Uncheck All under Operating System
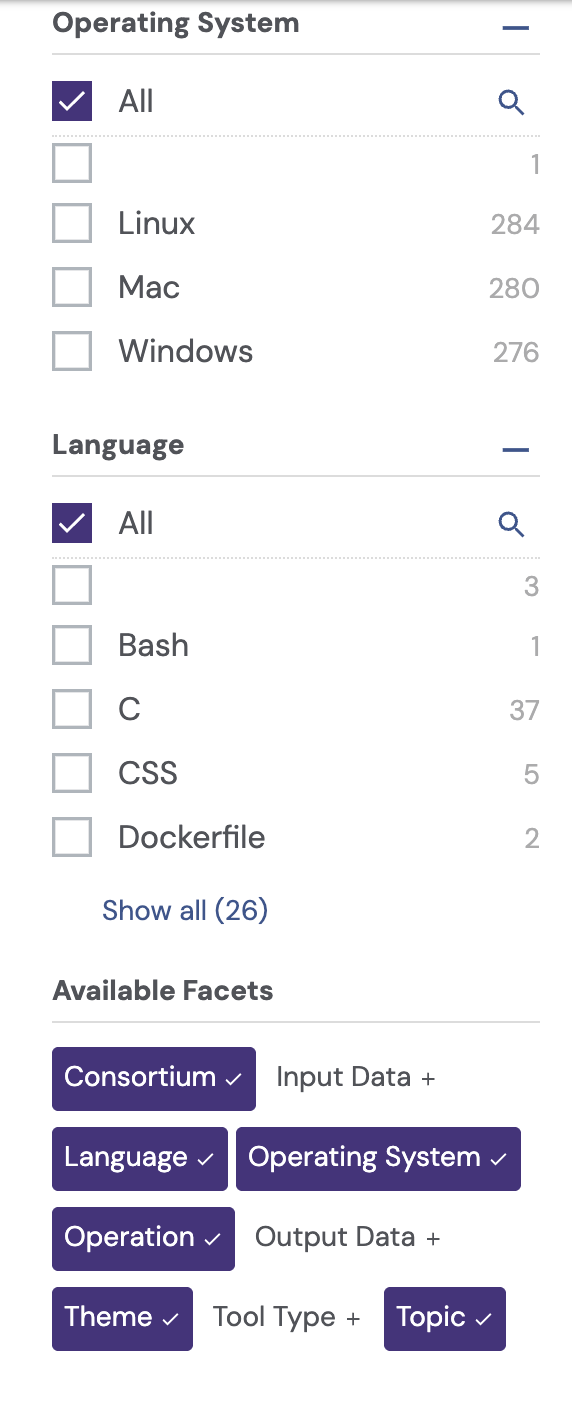 click(x=72, y=101)
